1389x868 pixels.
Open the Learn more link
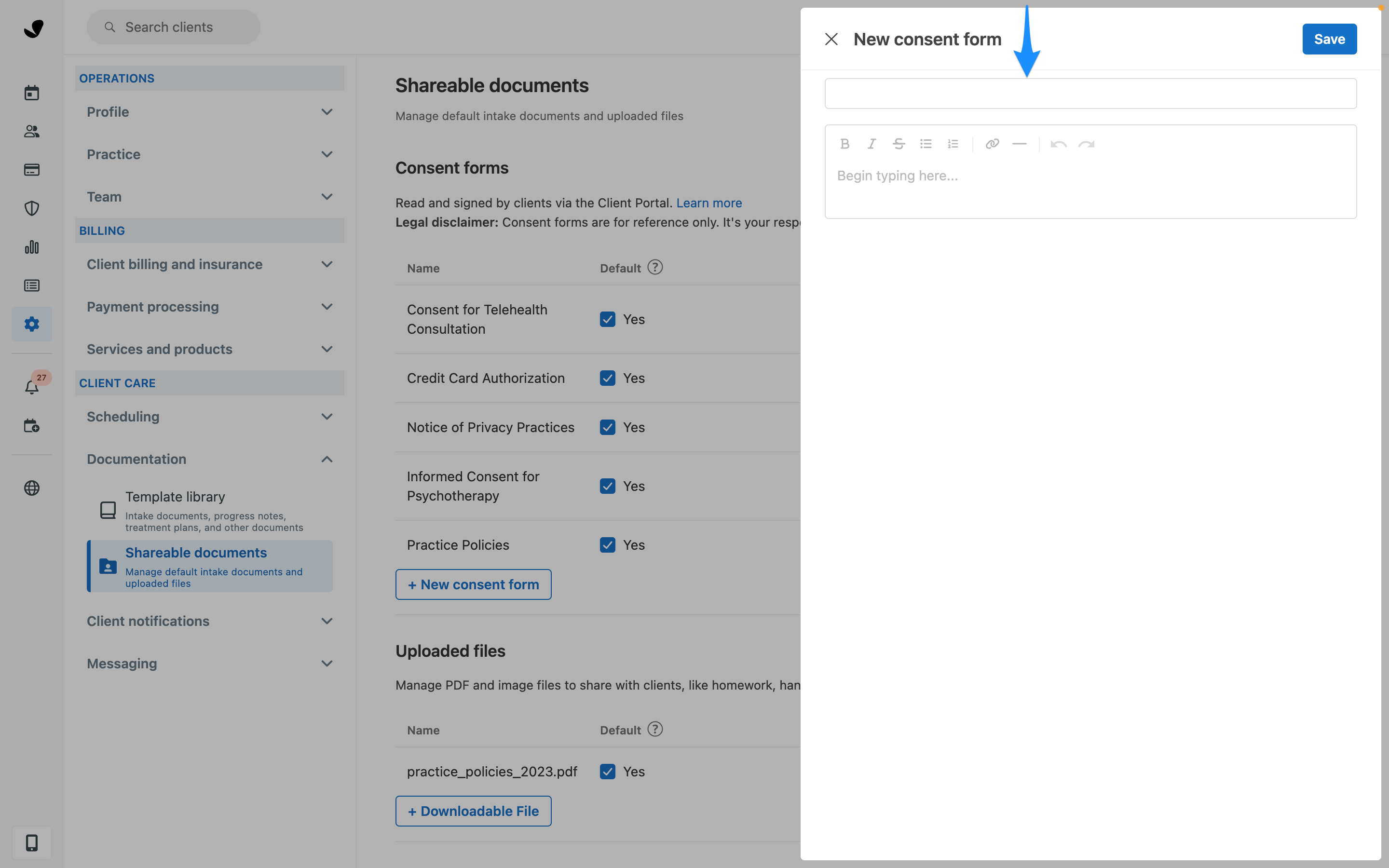(x=709, y=203)
